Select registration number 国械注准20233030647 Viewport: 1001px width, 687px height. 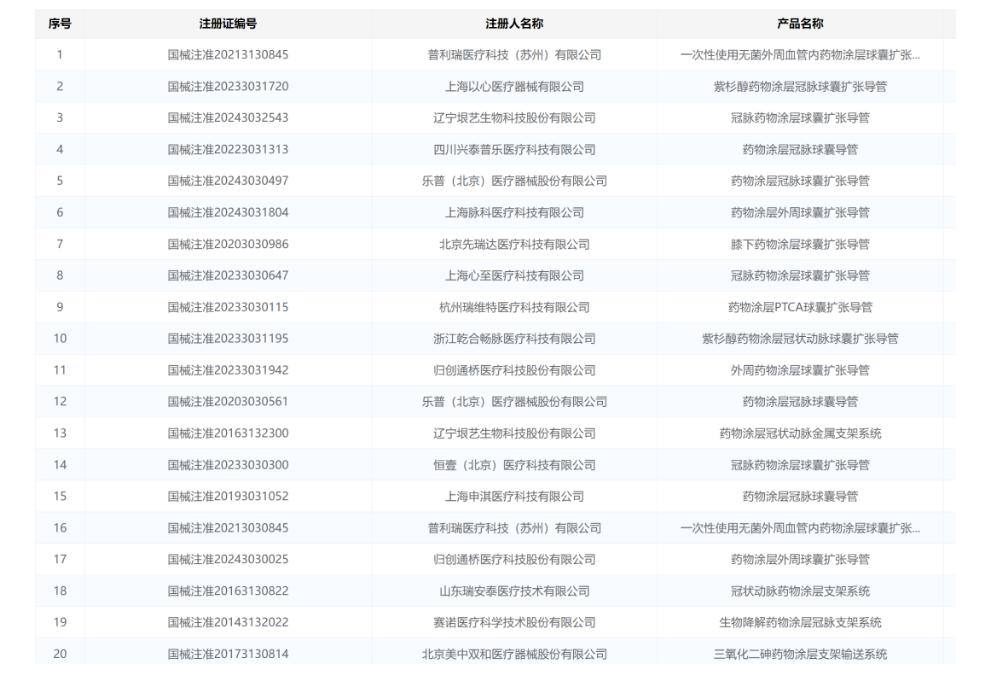tap(228, 276)
